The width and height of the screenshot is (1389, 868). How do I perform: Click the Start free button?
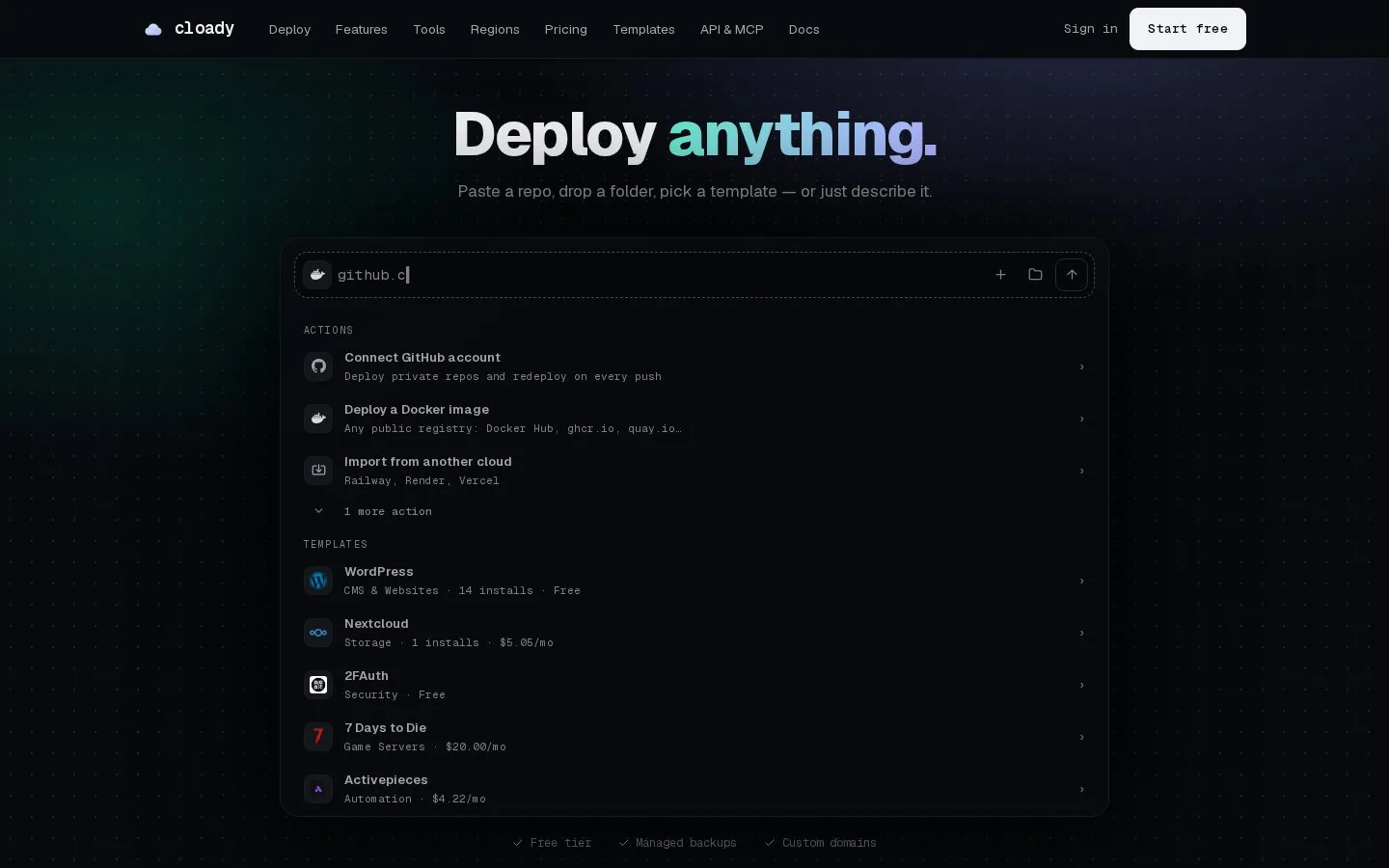tap(1187, 29)
